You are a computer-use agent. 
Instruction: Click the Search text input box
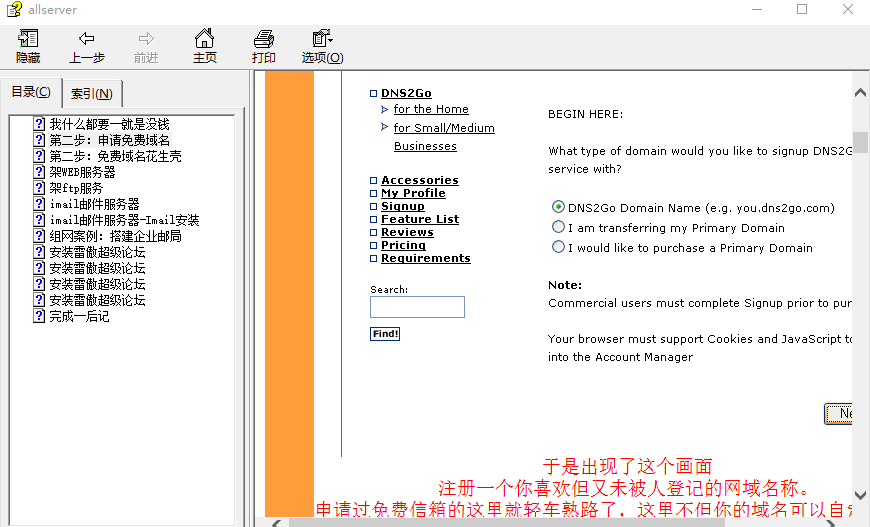tap(417, 307)
